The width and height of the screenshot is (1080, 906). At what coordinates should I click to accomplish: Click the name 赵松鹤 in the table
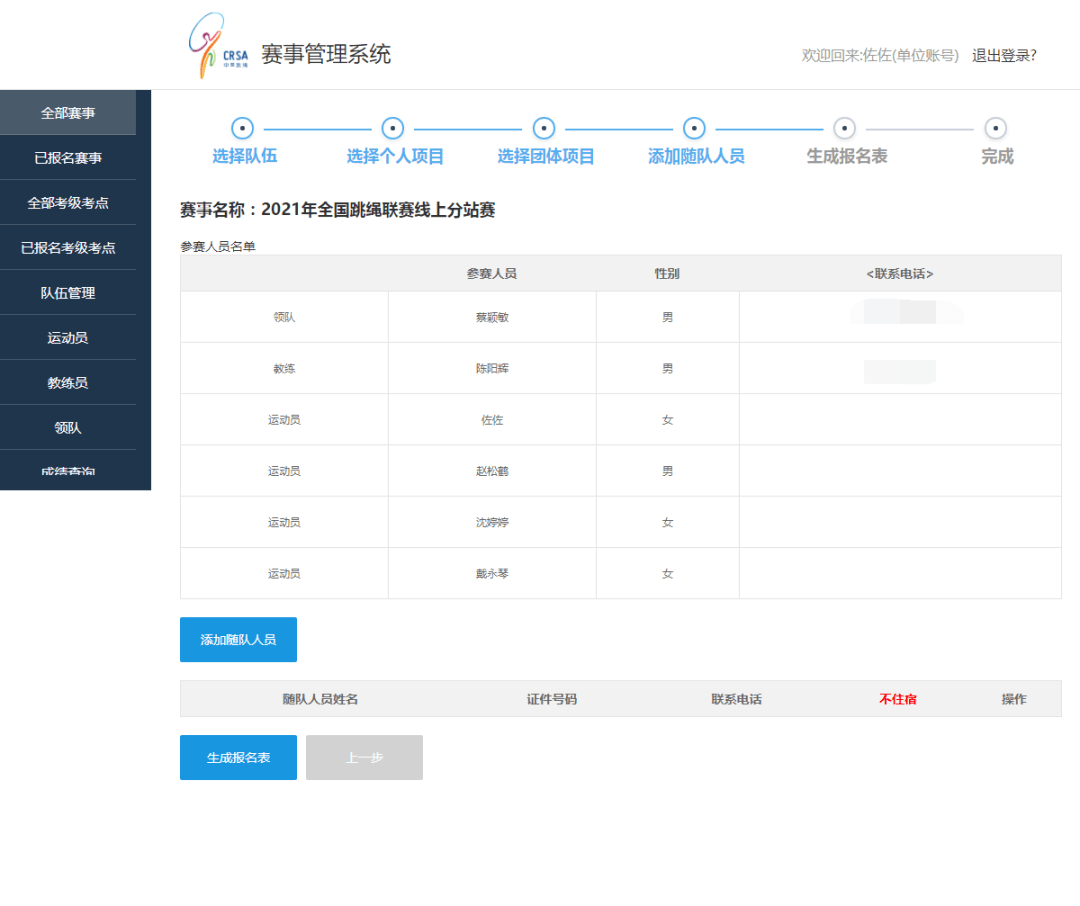(492, 471)
